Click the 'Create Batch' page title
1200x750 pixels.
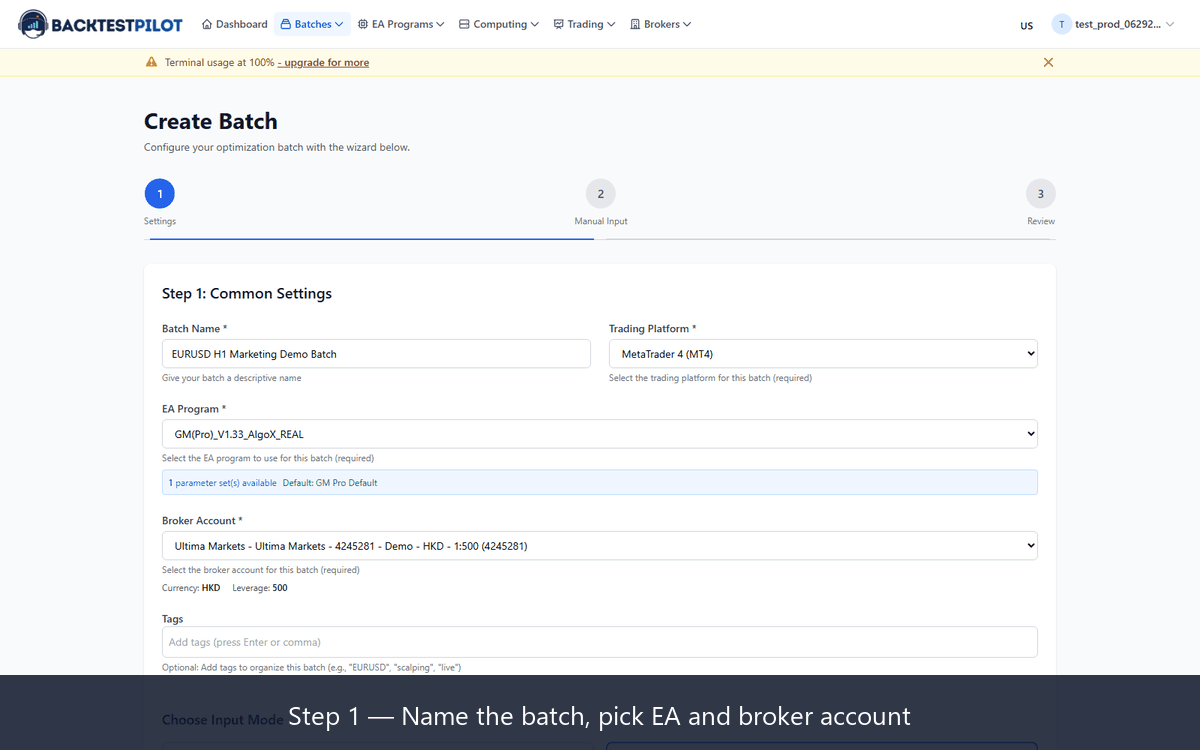coord(211,122)
